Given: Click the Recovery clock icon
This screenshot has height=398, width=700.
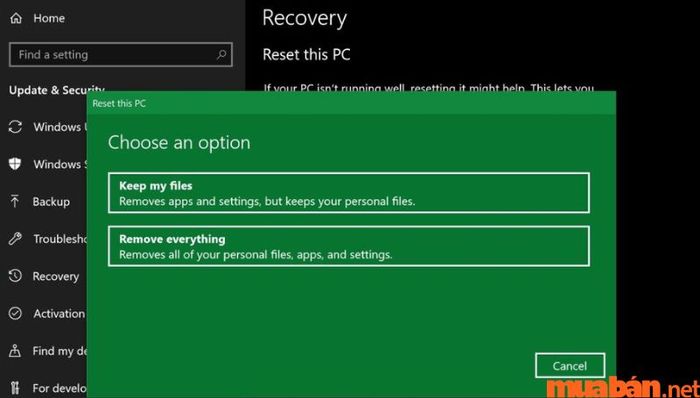Looking at the screenshot, I should point(15,276).
